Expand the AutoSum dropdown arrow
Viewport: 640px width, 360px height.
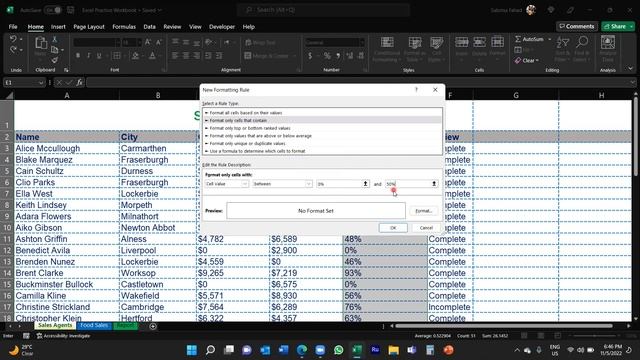coord(549,39)
